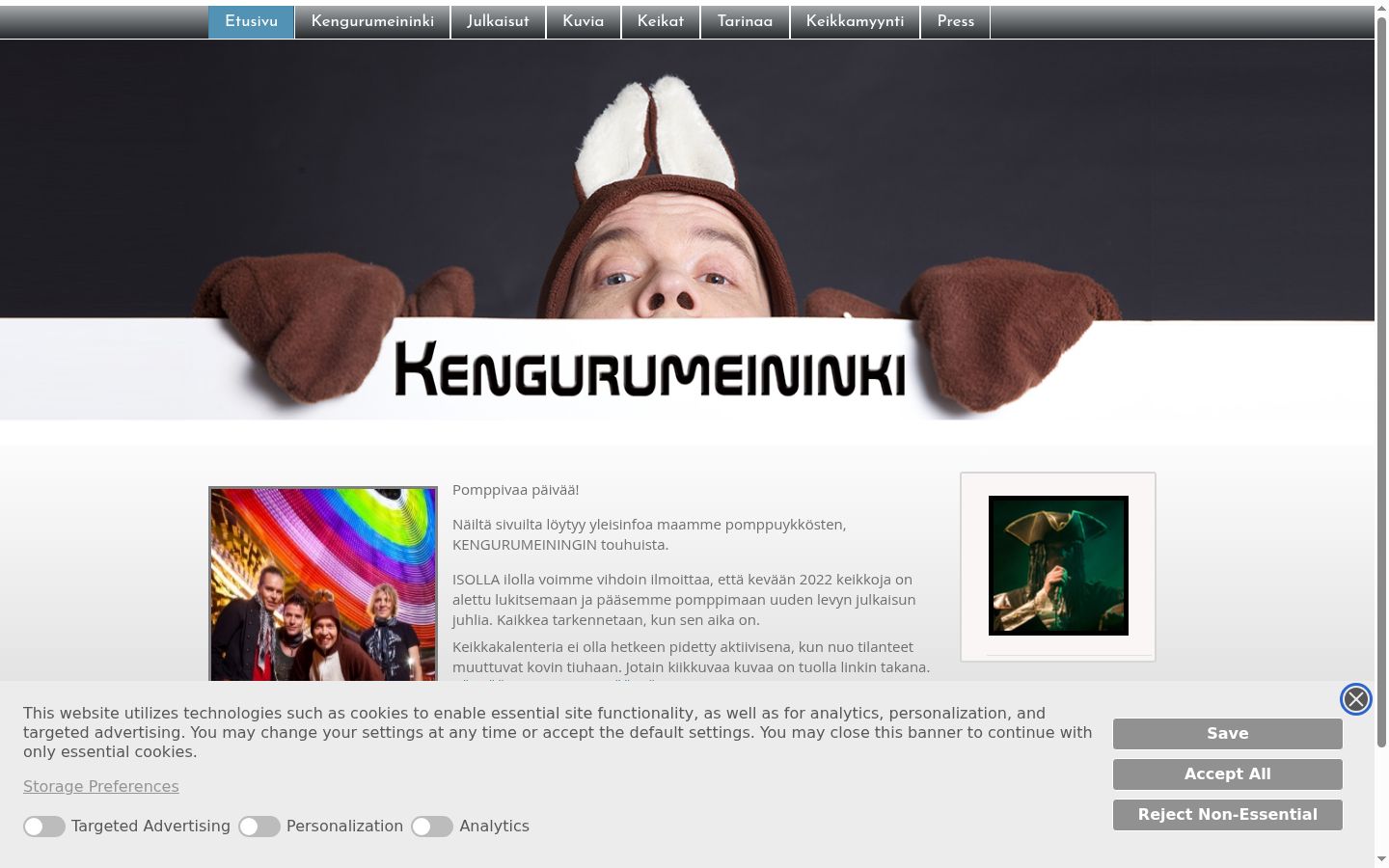Image resolution: width=1389 pixels, height=868 pixels.
Task: Click the Kengurumeininki banner logo
Action: pos(650,369)
